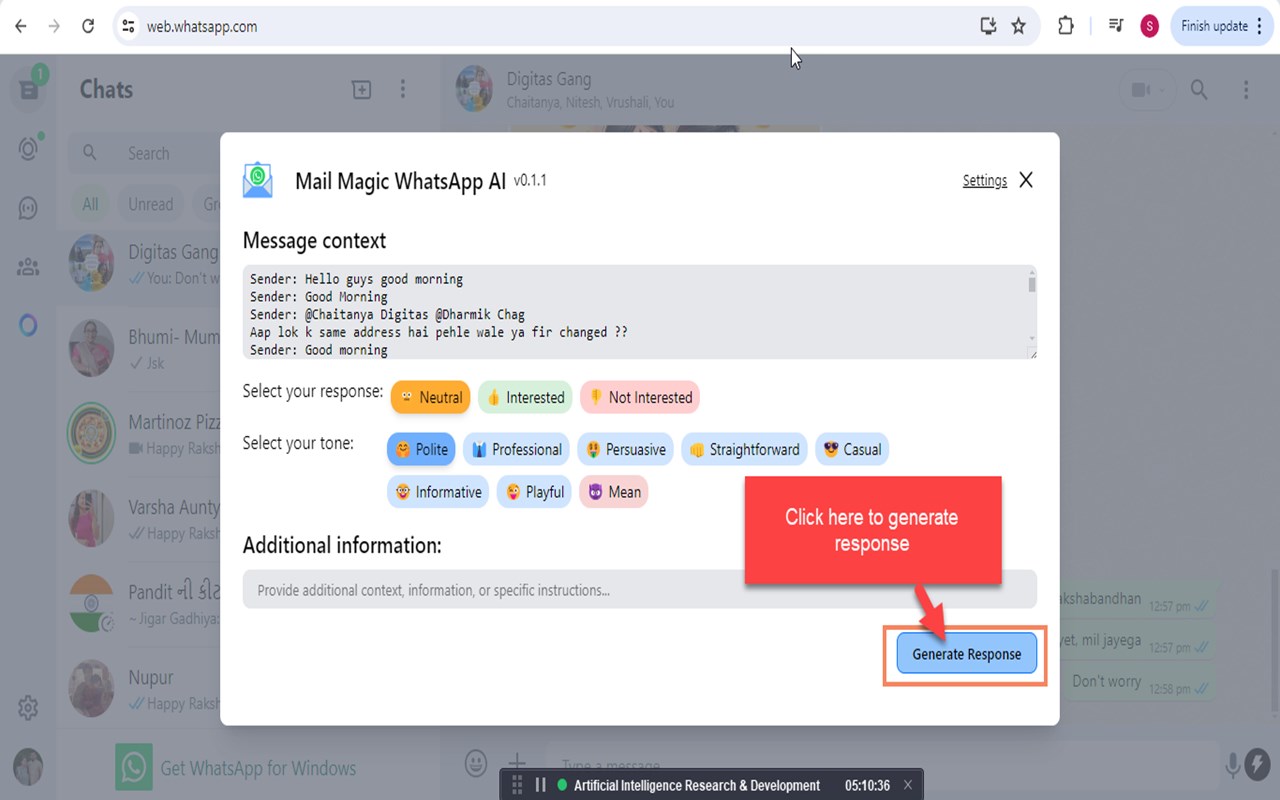1280x800 pixels.
Task: Select the Unread chats filter
Action: 151,204
